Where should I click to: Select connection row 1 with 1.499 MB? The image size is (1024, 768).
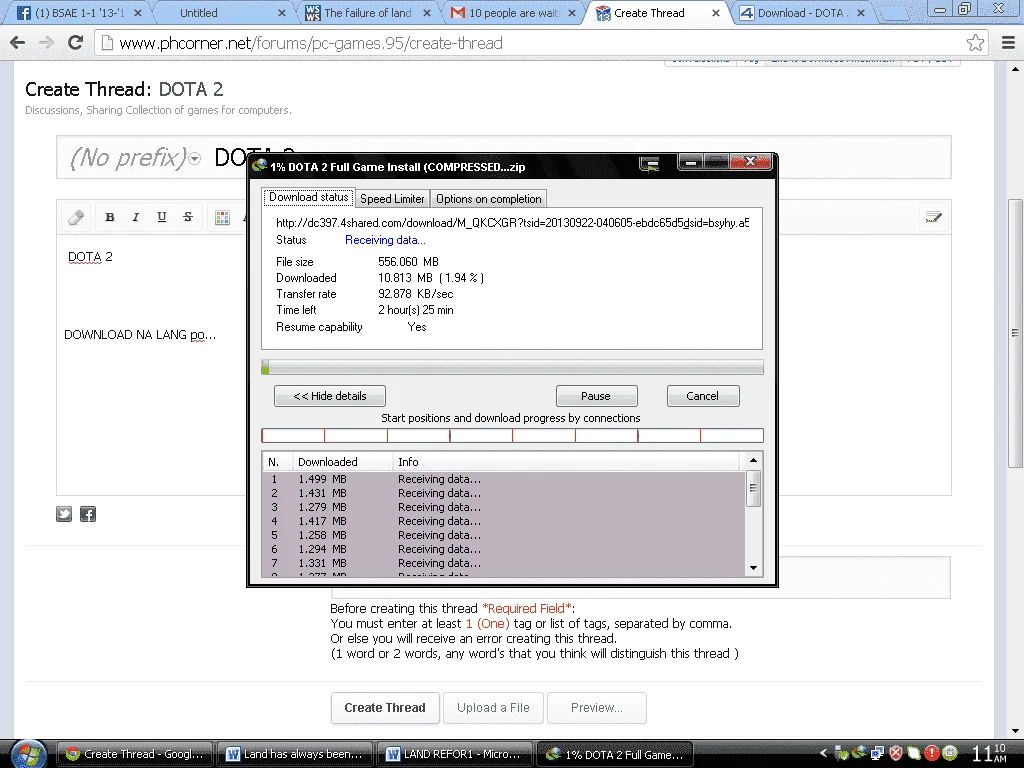(504, 479)
